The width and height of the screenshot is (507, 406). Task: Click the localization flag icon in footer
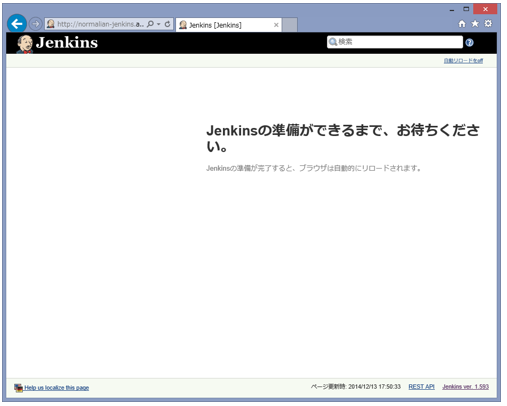coord(18,388)
